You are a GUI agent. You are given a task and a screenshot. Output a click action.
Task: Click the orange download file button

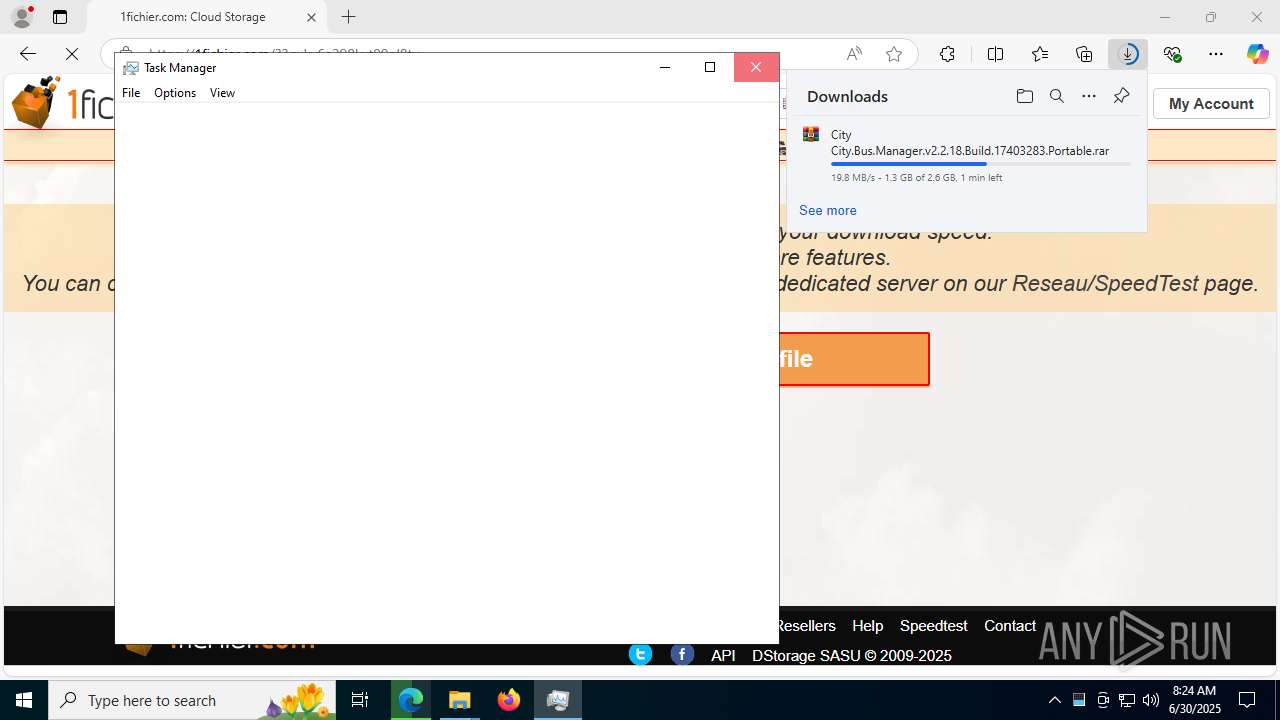854,359
